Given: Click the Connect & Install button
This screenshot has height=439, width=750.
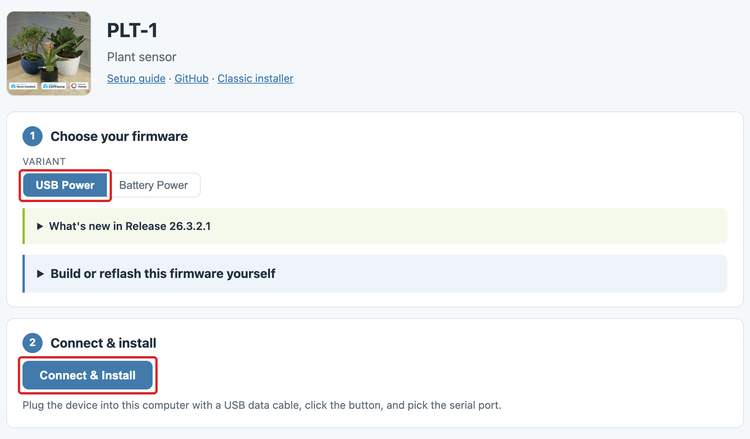Looking at the screenshot, I should 88,375.
